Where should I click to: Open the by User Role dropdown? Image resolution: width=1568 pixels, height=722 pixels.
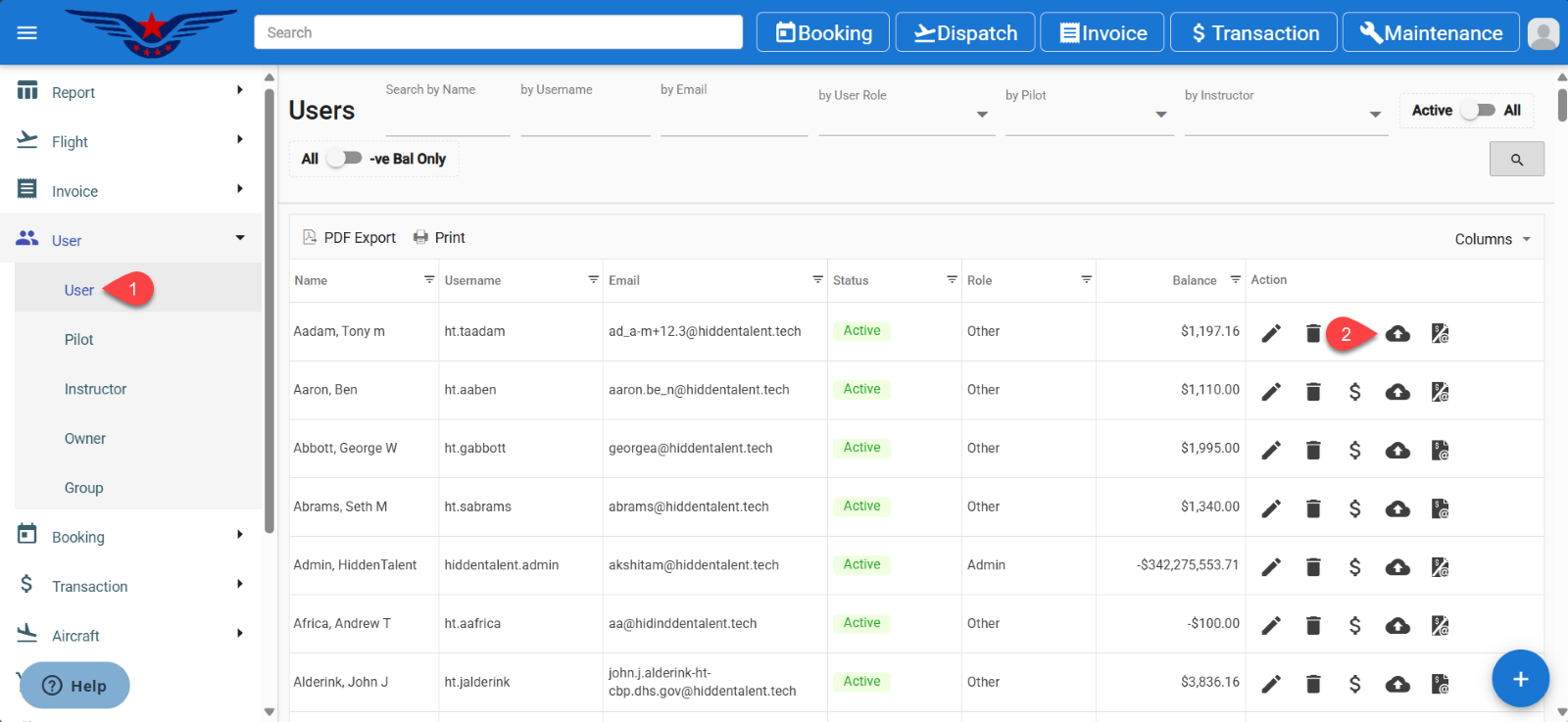click(906, 115)
